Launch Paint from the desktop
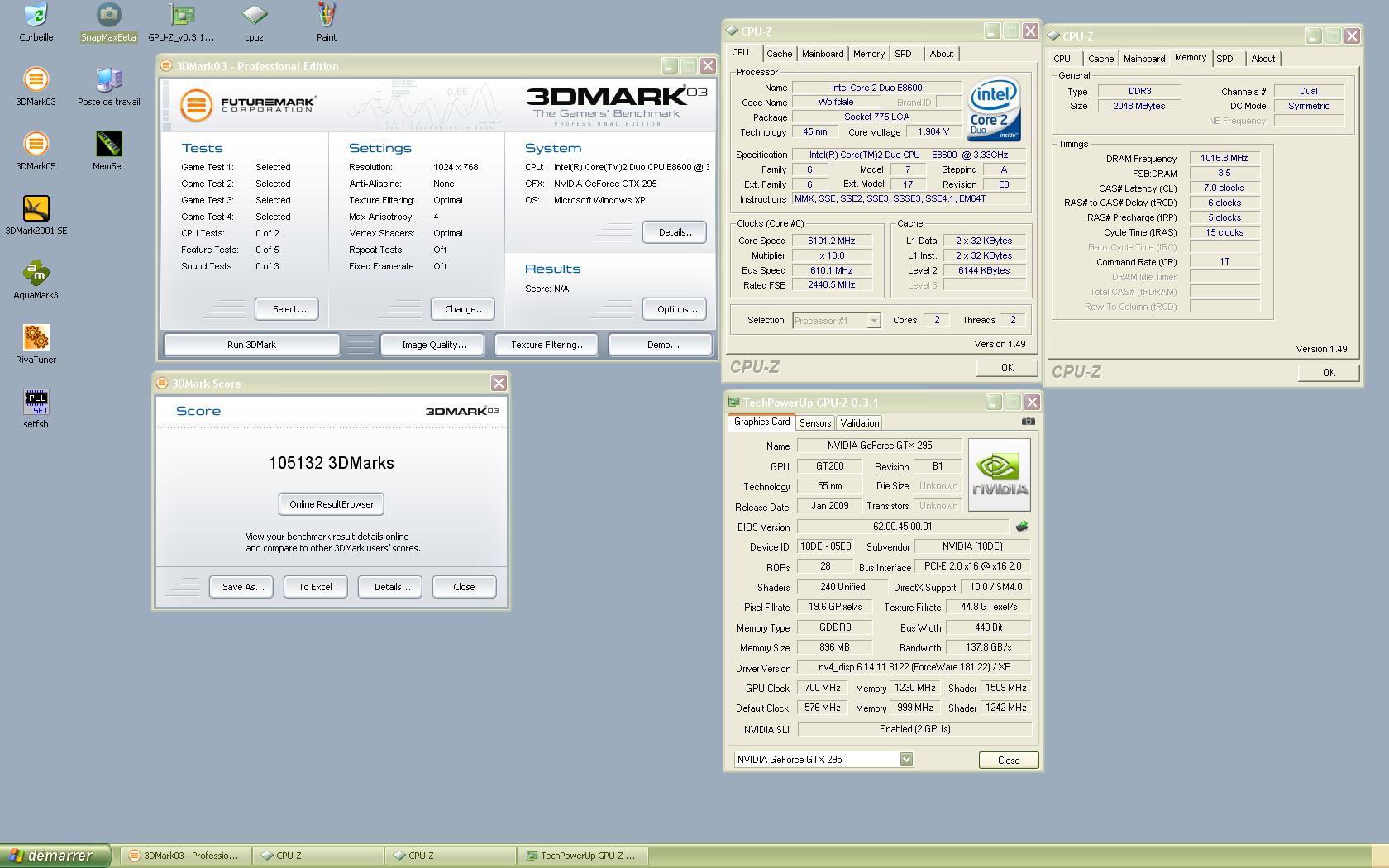The height and width of the screenshot is (868, 1389). (327, 22)
